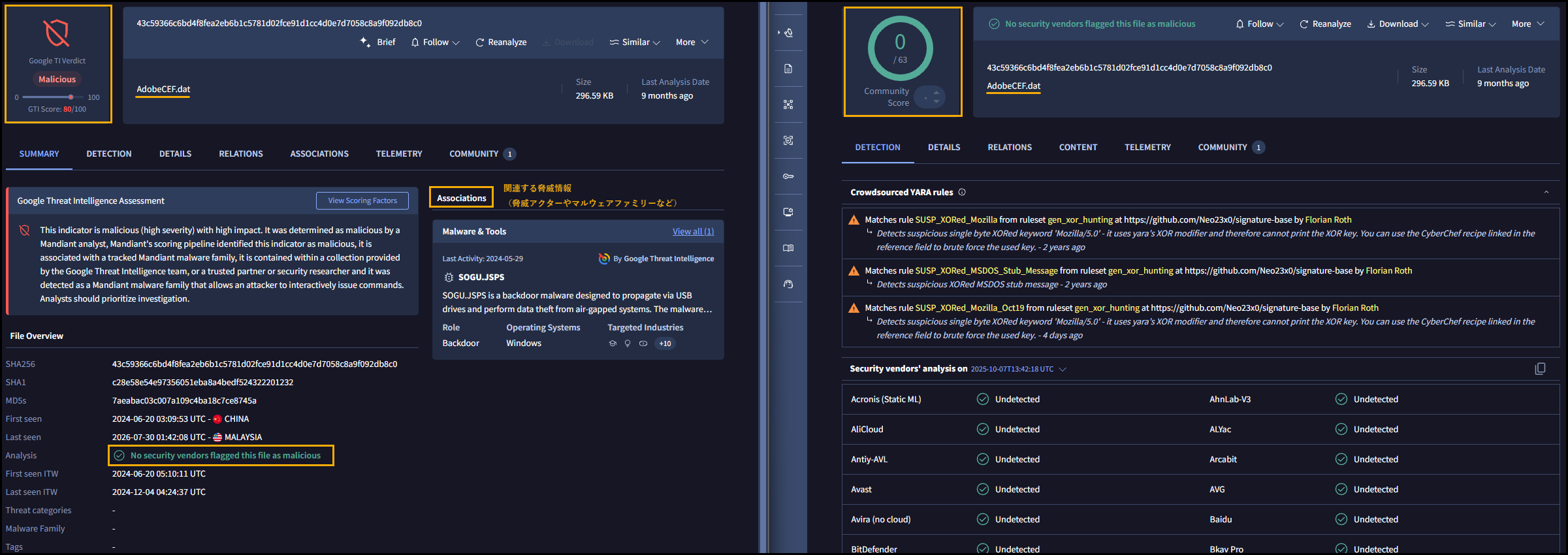Open the View all (1) link

(694, 232)
